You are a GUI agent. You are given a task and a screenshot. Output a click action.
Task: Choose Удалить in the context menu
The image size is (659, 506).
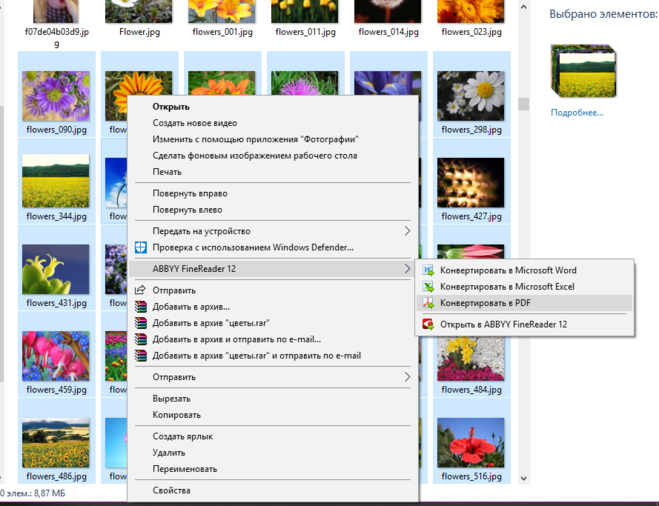coord(169,453)
